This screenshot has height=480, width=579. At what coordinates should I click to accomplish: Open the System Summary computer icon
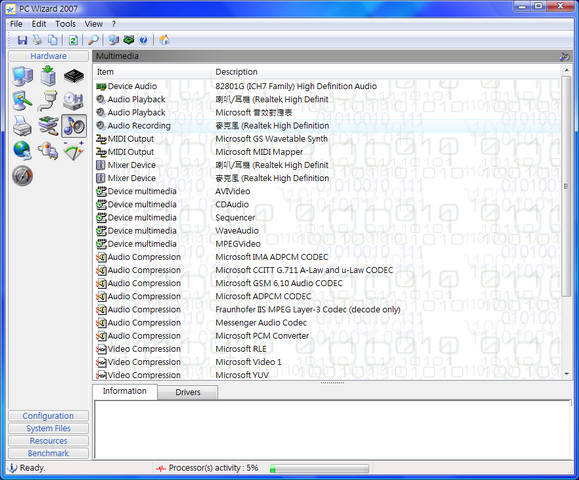coord(23,76)
